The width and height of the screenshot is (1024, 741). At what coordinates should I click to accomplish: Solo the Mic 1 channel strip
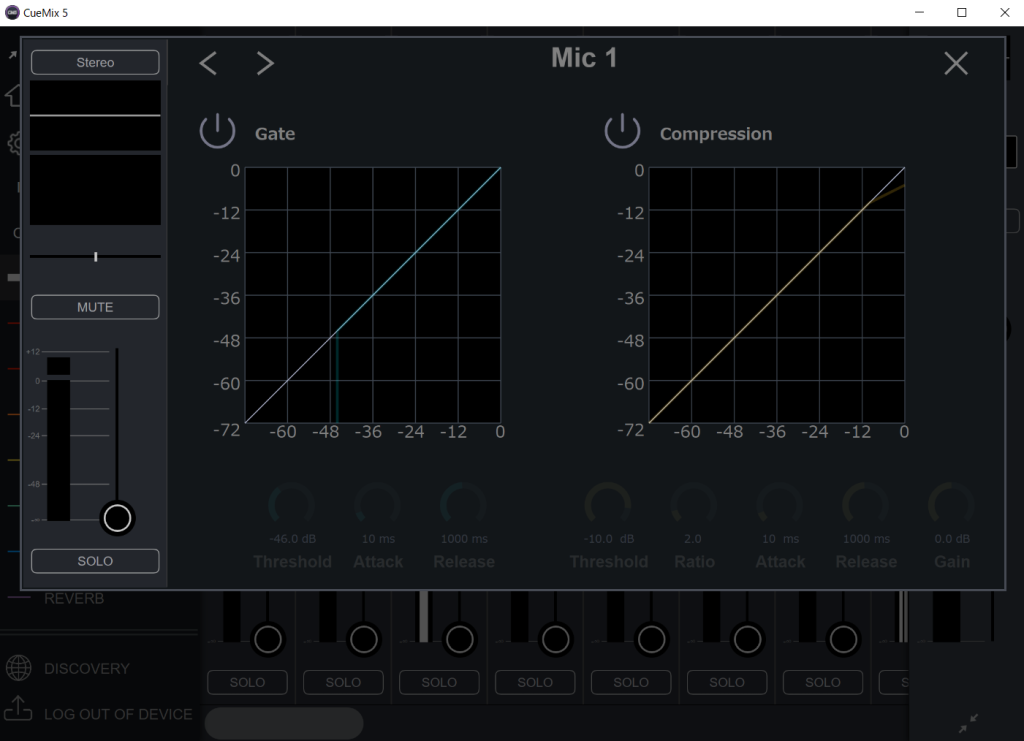tap(95, 561)
